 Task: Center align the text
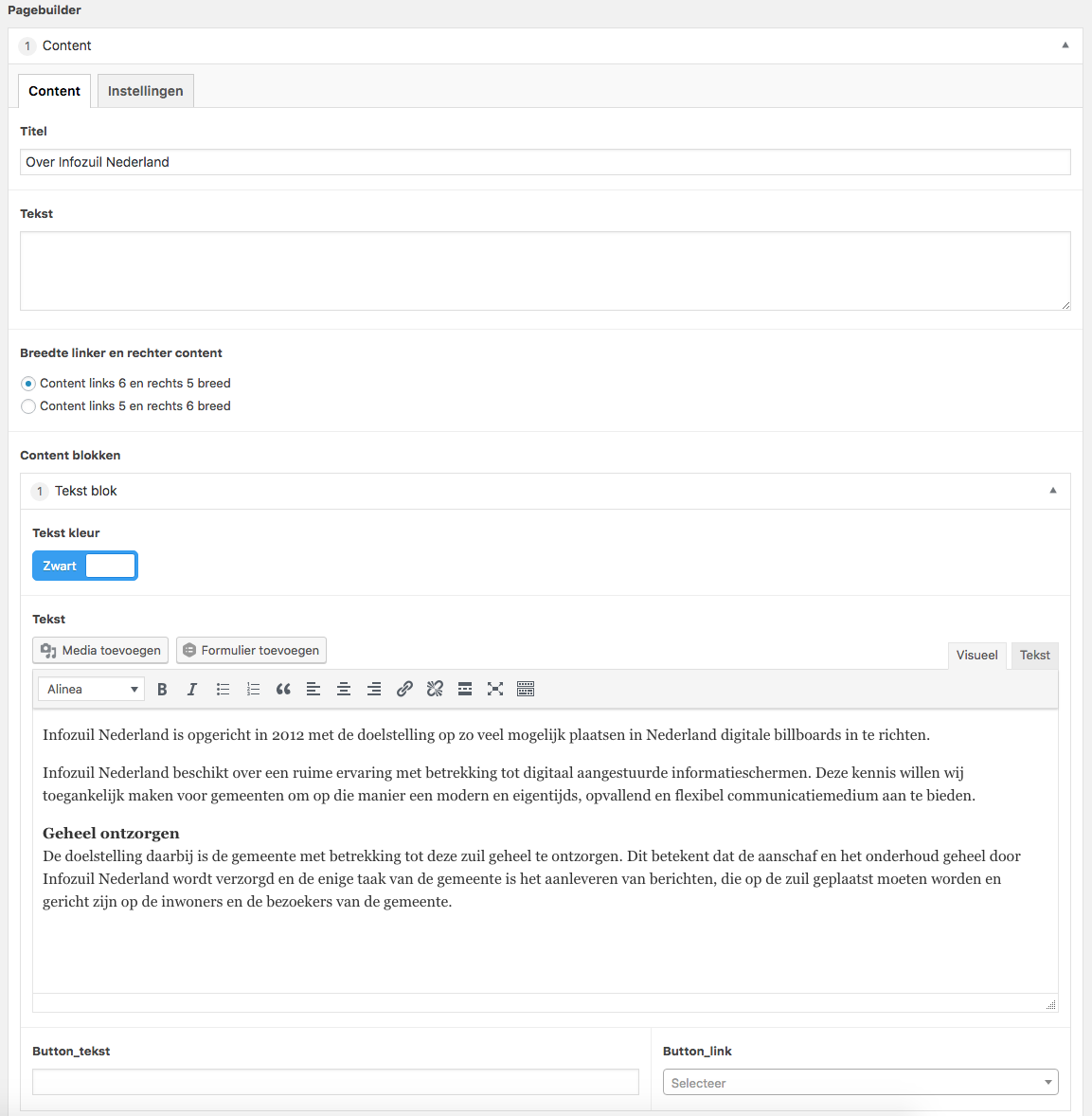pos(344,689)
